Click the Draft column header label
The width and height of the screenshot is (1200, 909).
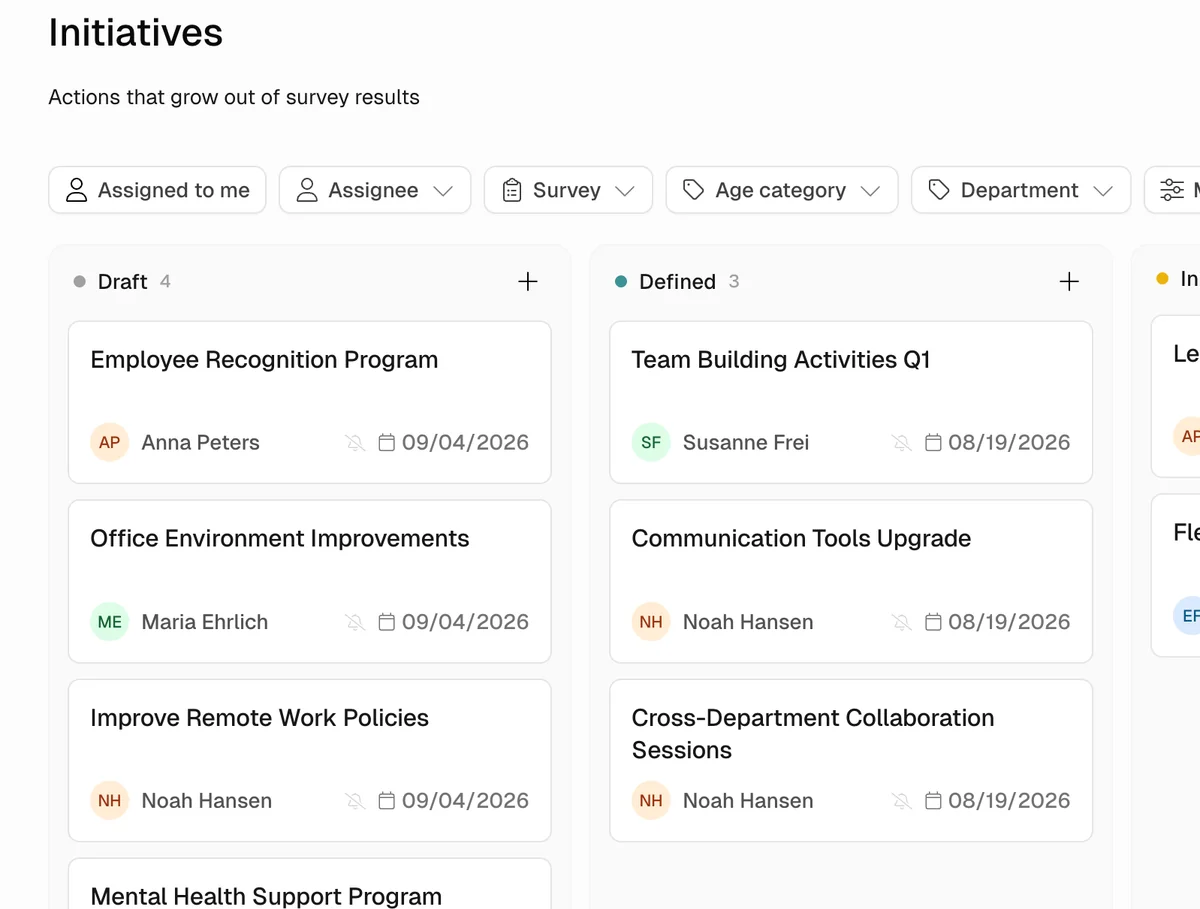click(x=122, y=282)
